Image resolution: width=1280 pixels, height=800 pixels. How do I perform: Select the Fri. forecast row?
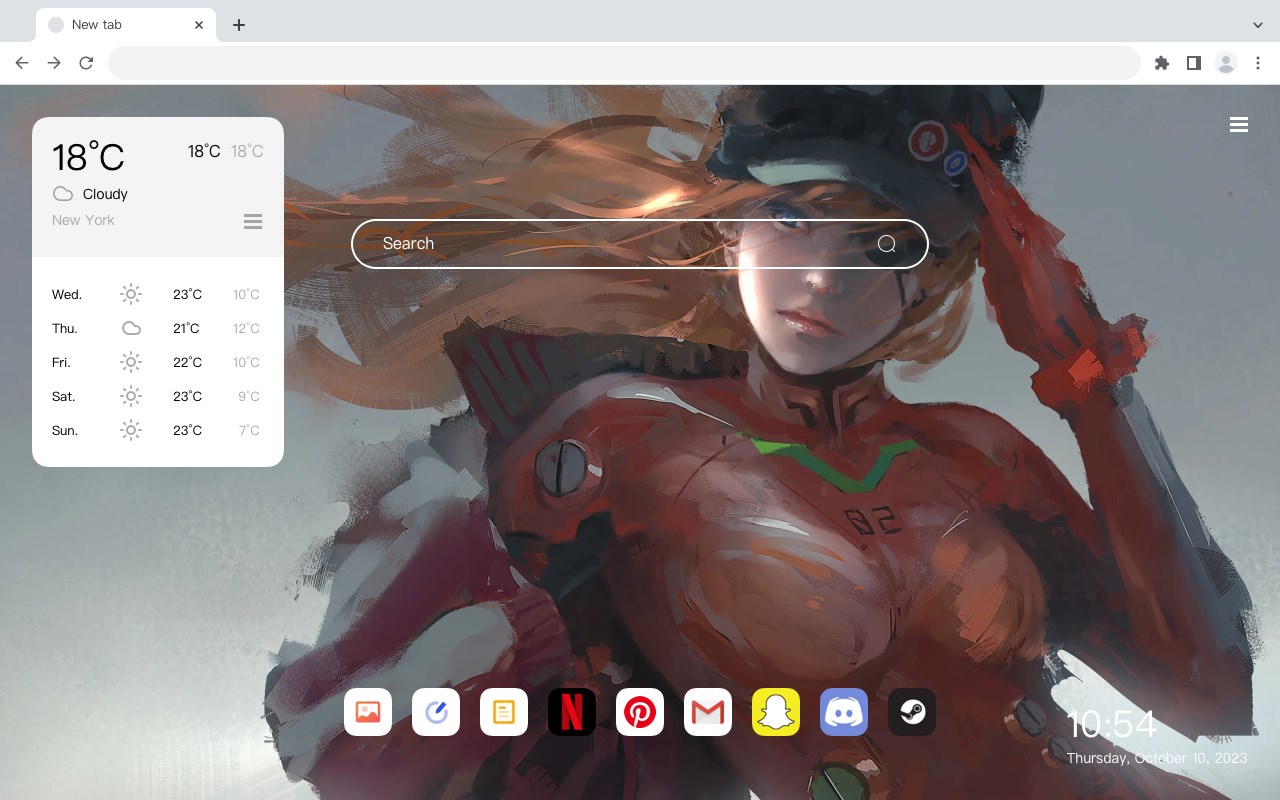click(x=157, y=362)
